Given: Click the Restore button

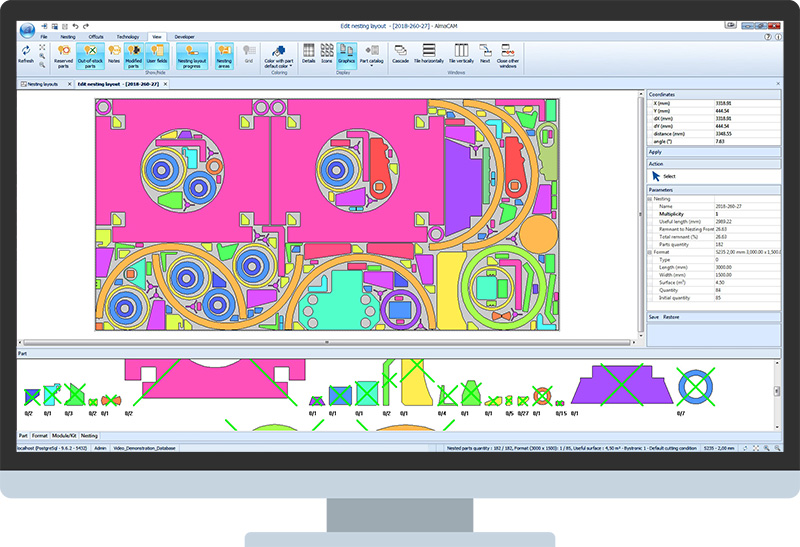Looking at the screenshot, I should (671, 316).
